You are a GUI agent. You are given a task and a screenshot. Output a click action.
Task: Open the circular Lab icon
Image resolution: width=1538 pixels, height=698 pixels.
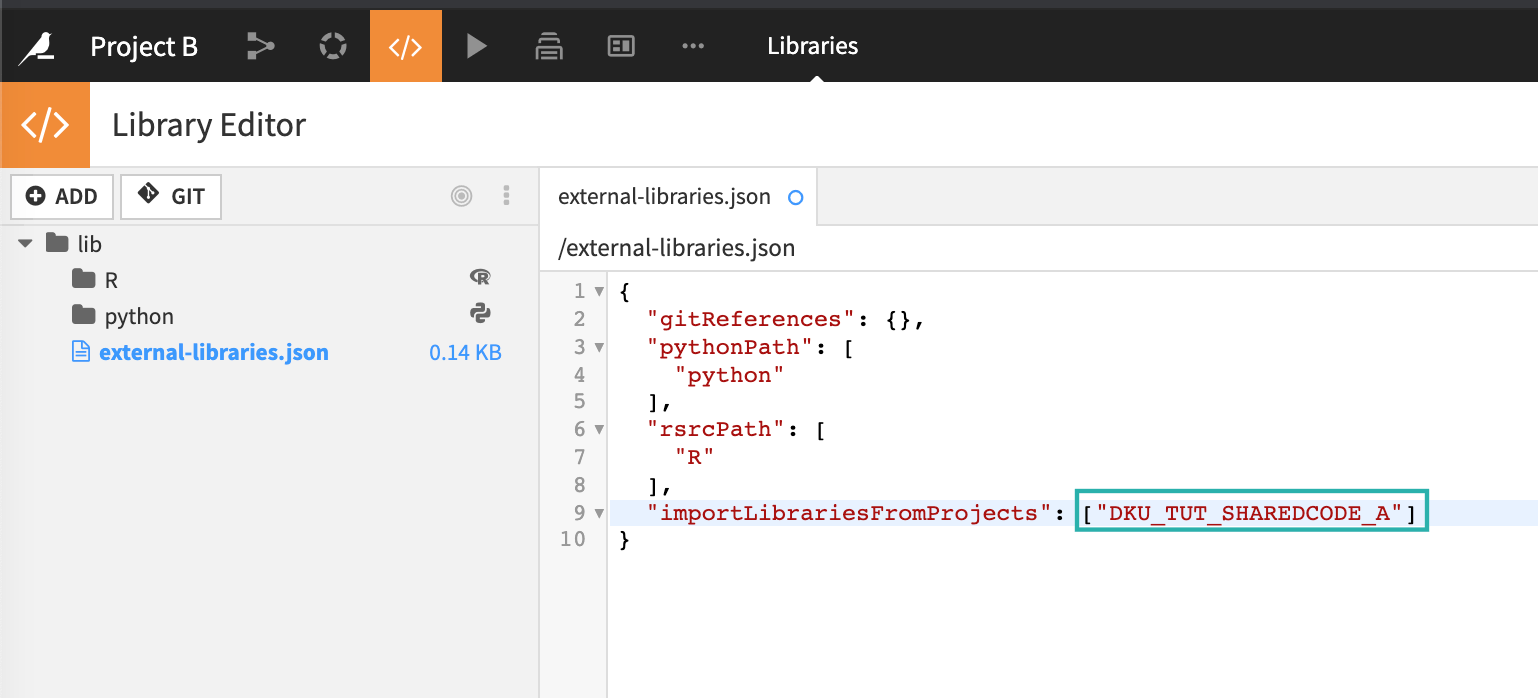coord(332,46)
